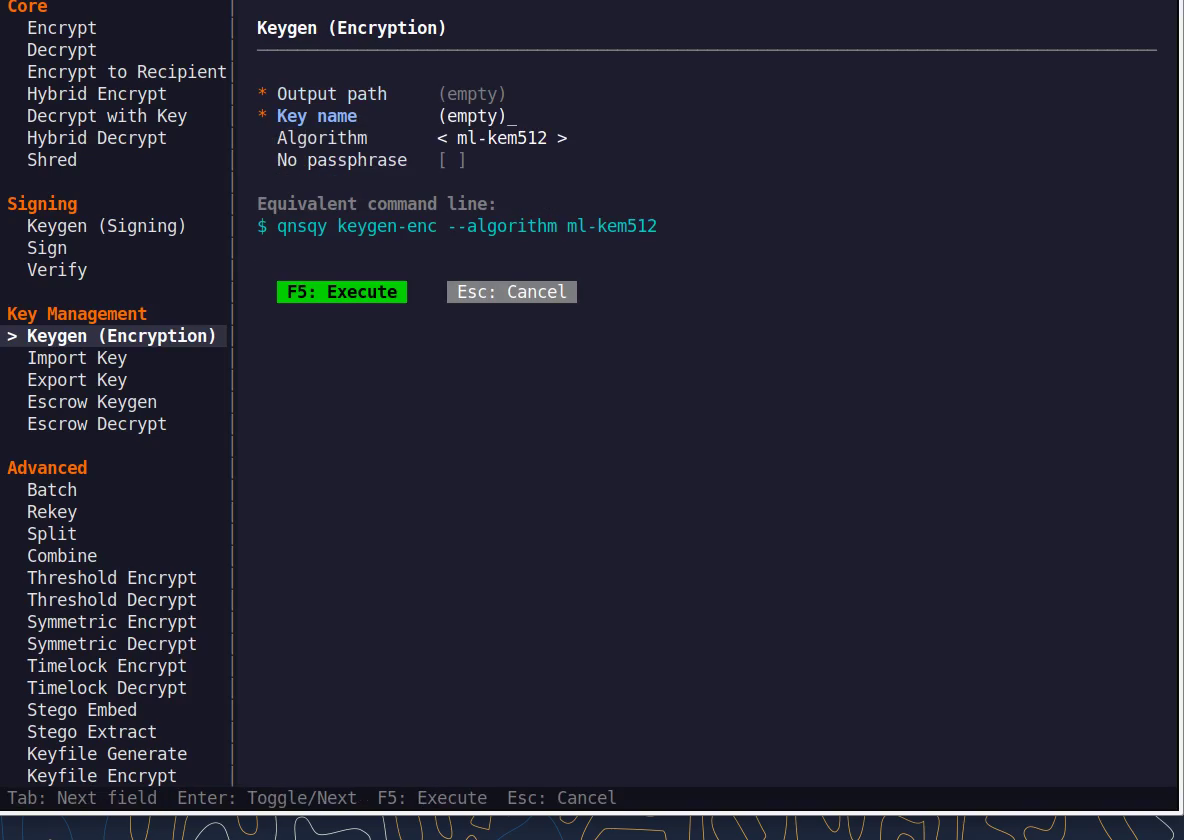
Task: Click the Advanced section header
Action: [47, 468]
